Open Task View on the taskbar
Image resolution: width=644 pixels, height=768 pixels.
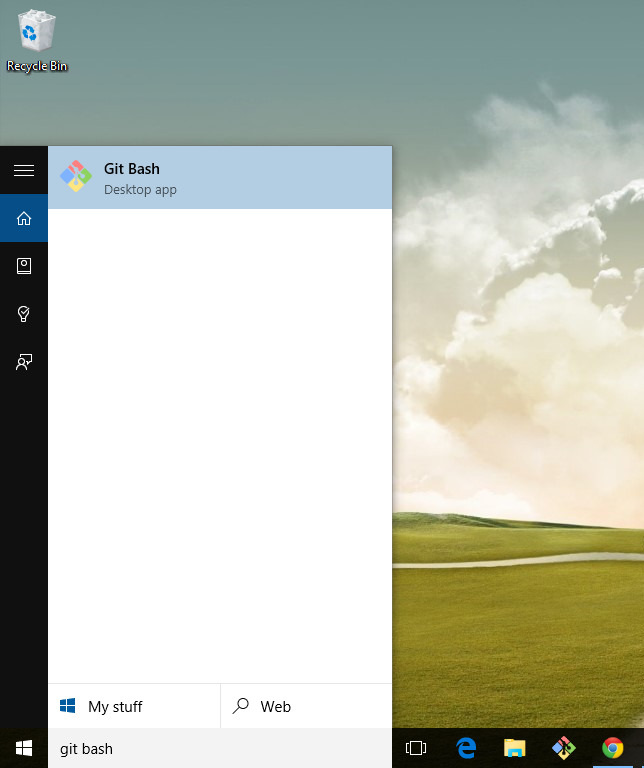(x=416, y=748)
